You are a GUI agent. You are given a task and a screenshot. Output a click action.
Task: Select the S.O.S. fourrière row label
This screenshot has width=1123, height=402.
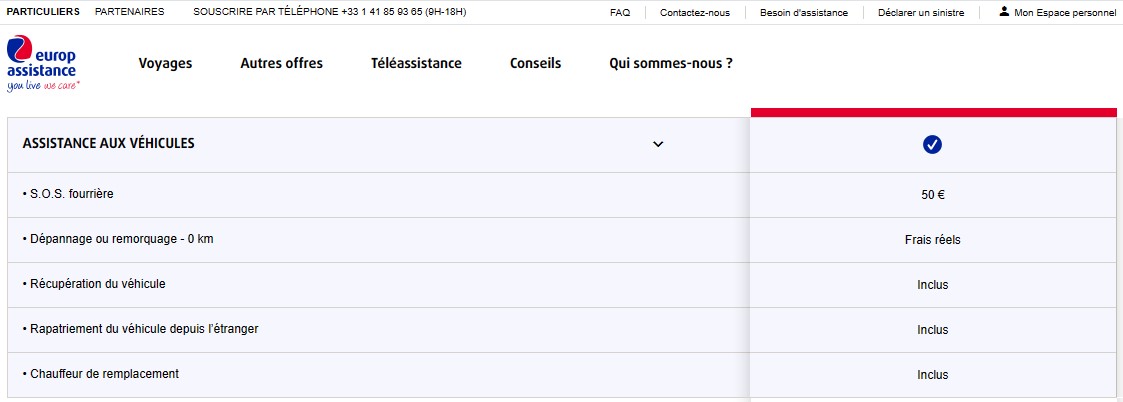click(70, 194)
